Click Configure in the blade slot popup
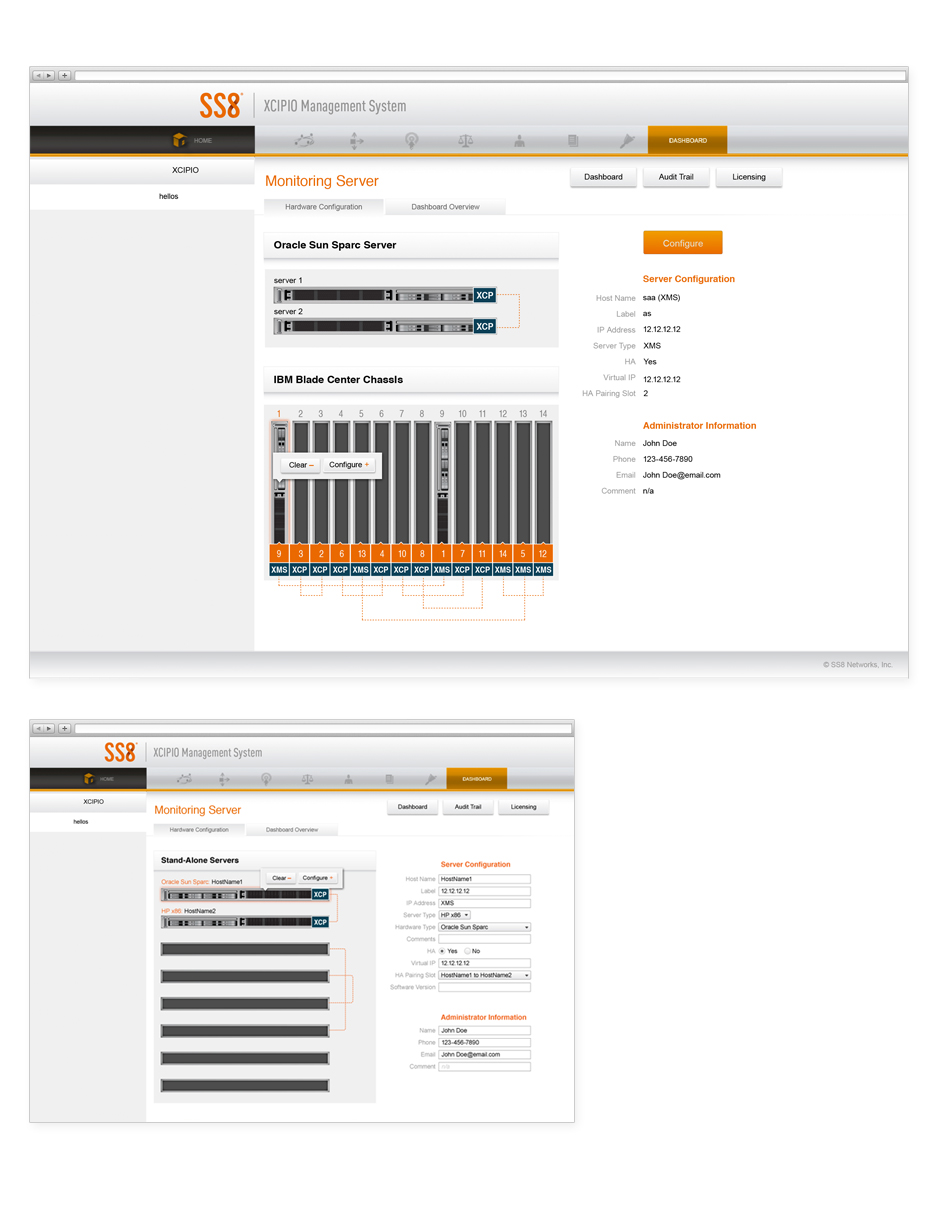The width and height of the screenshot is (939, 1206). 349,465
